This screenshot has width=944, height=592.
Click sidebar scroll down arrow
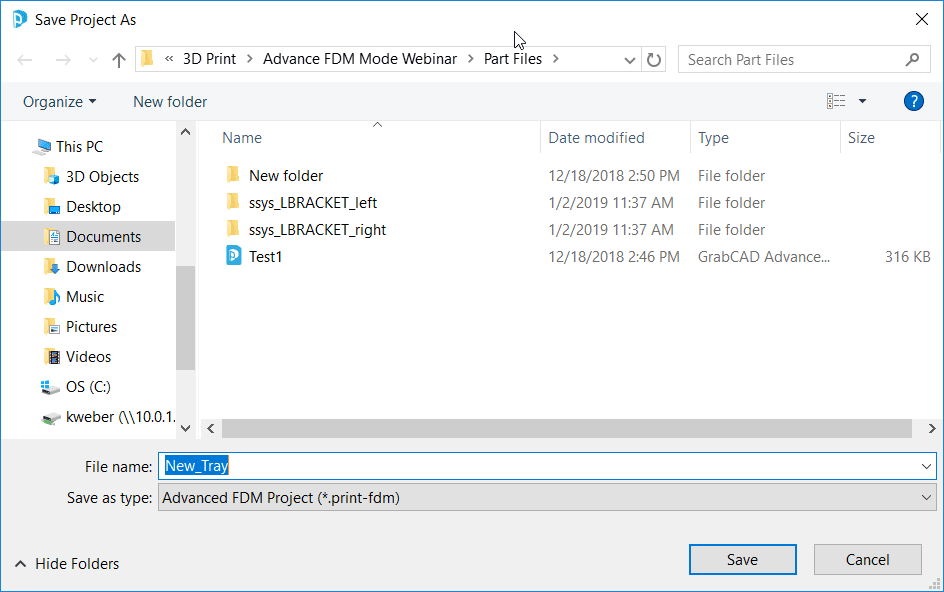point(185,428)
